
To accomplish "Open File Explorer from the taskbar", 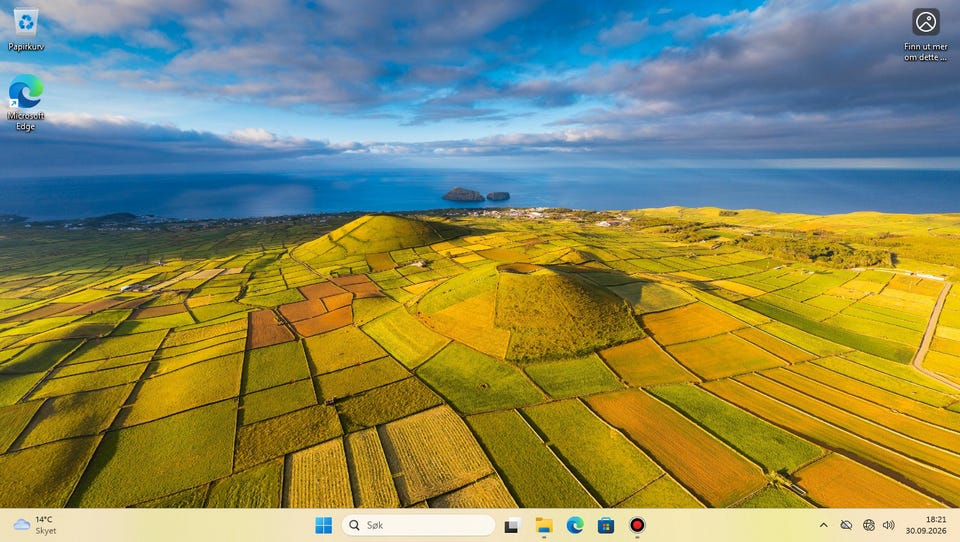I will click(544, 525).
